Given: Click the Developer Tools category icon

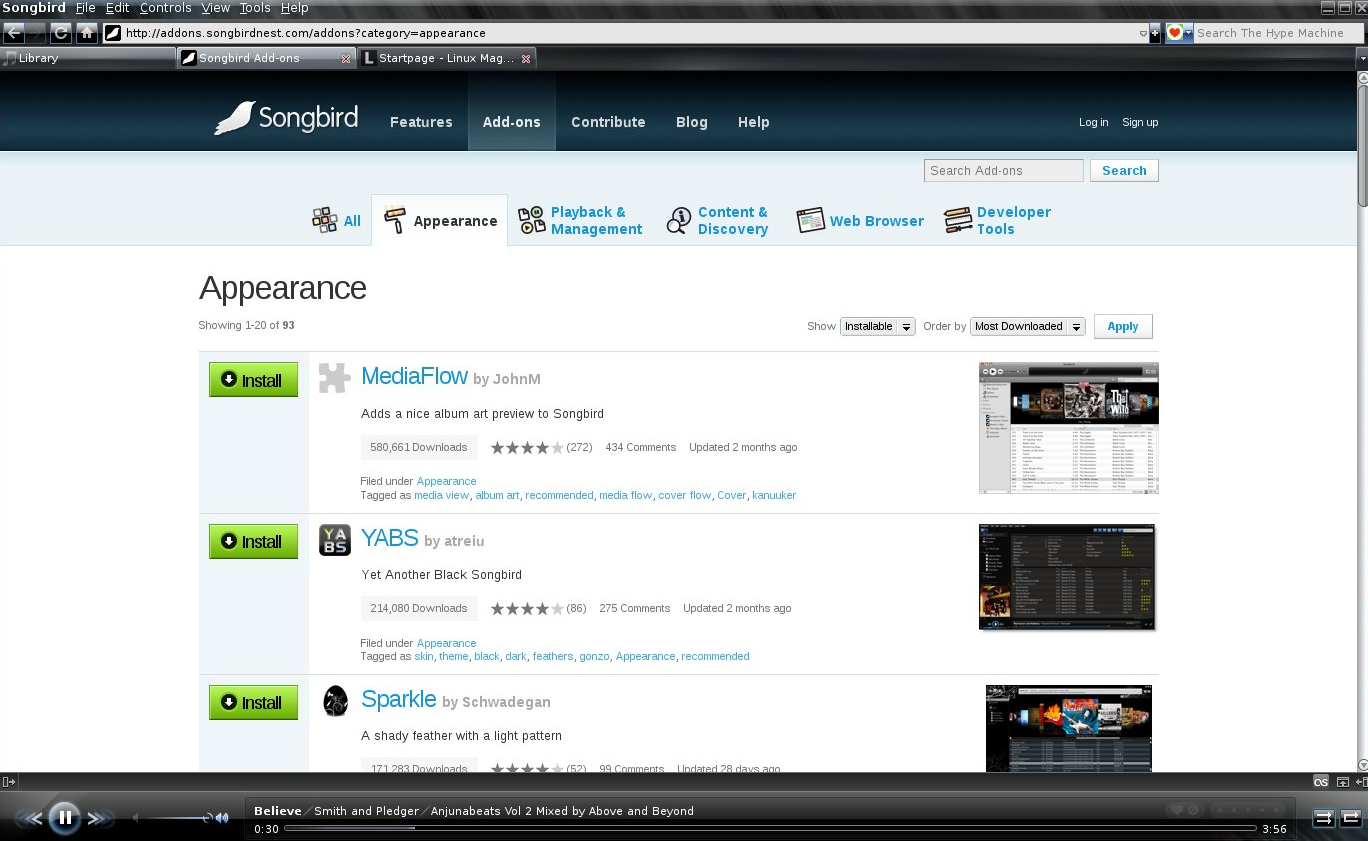Looking at the screenshot, I should tap(958, 220).
